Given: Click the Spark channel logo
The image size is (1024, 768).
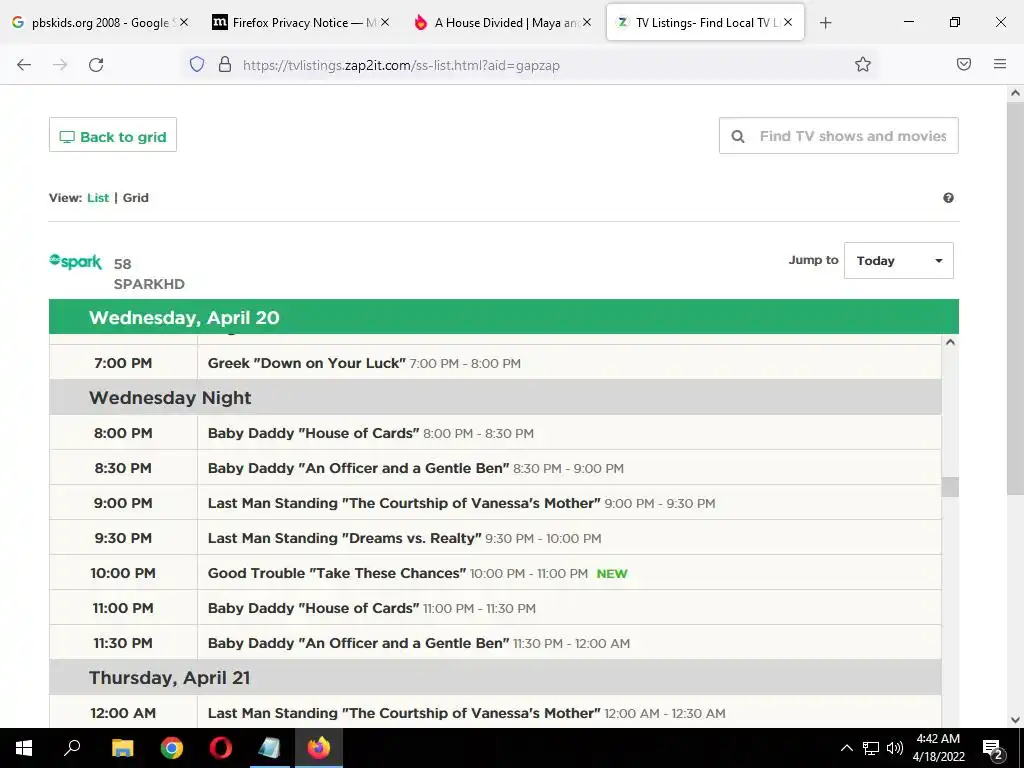Looking at the screenshot, I should (x=75, y=262).
